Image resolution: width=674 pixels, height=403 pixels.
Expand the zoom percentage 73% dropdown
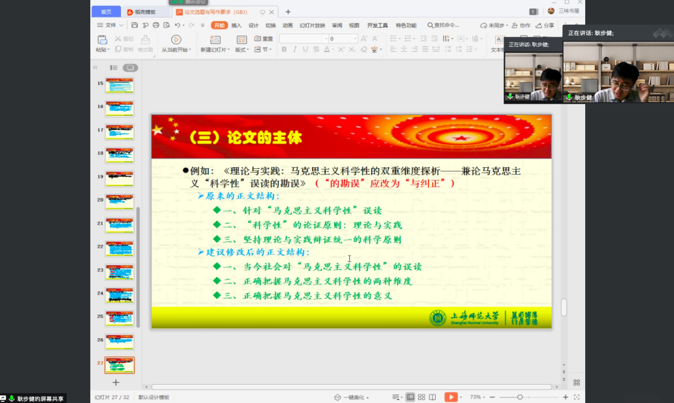[x=476, y=397]
